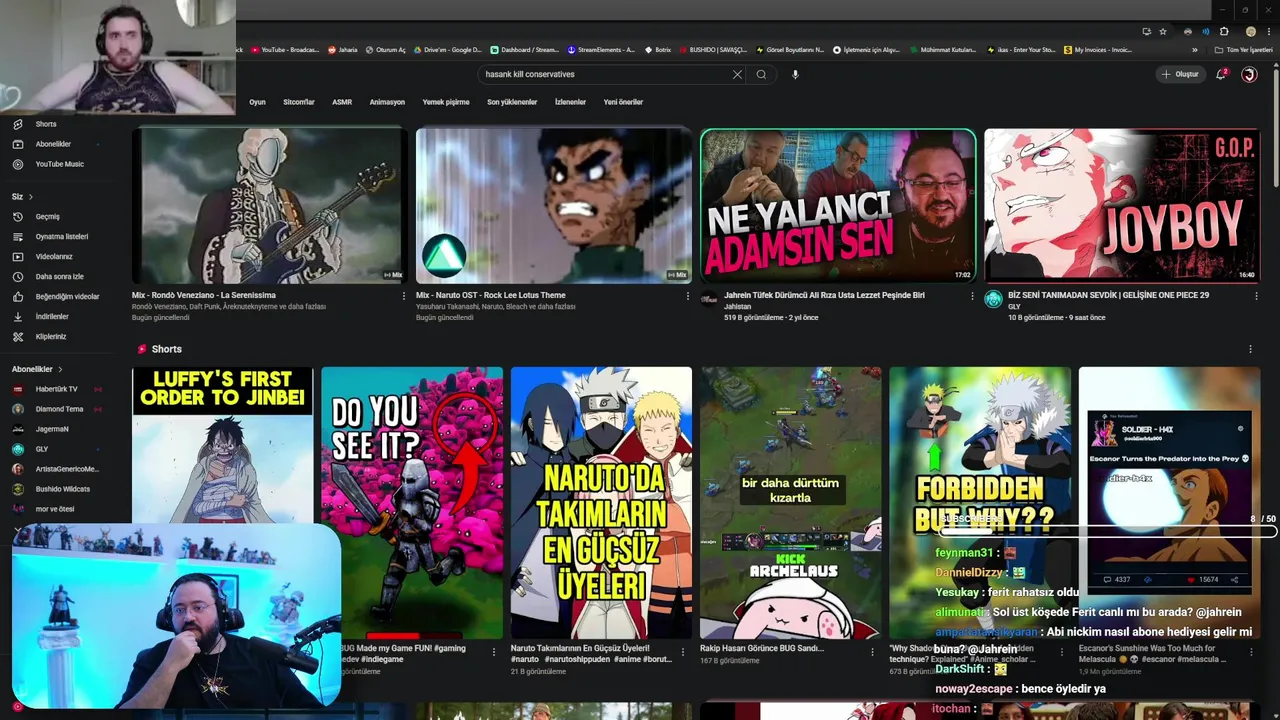Open the DO YOU SEE IT short

pyautogui.click(x=412, y=503)
